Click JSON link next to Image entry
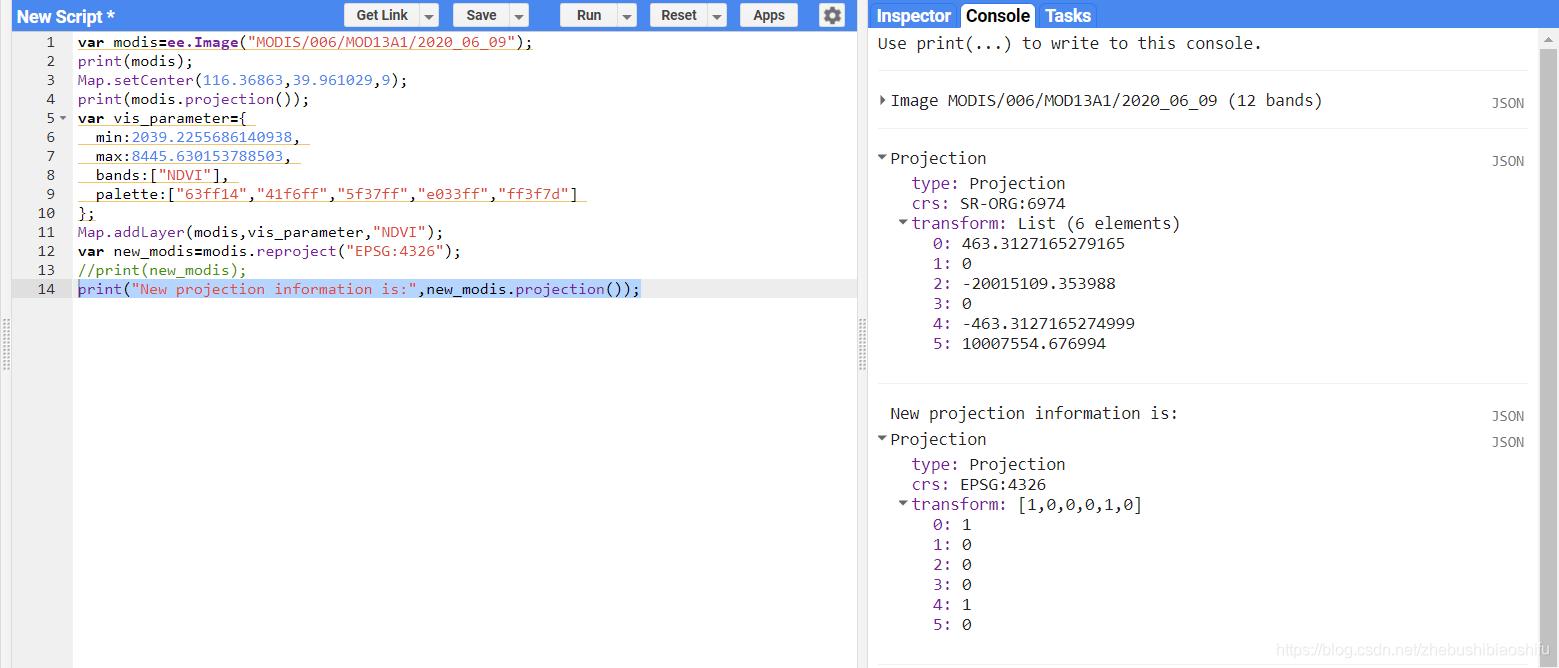1559x668 pixels. point(1507,103)
